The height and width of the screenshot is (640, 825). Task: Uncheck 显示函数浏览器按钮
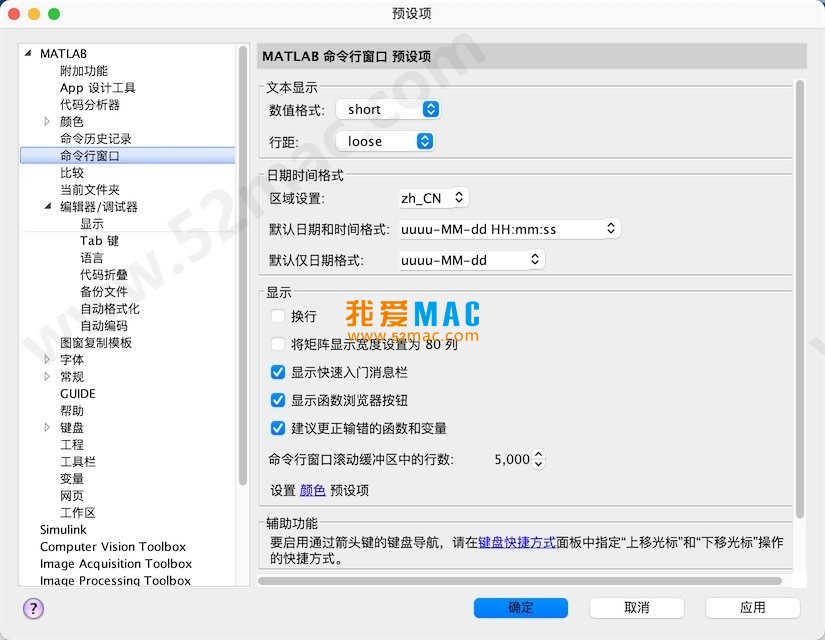tap(278, 401)
